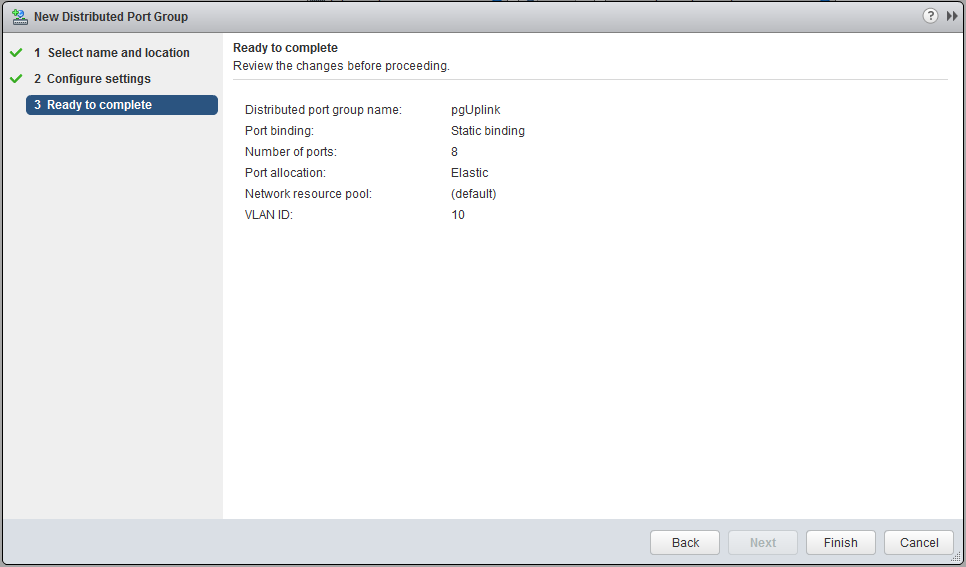The width and height of the screenshot is (966, 567).
Task: Cancel the New Distributed Port Group wizard
Action: click(919, 542)
